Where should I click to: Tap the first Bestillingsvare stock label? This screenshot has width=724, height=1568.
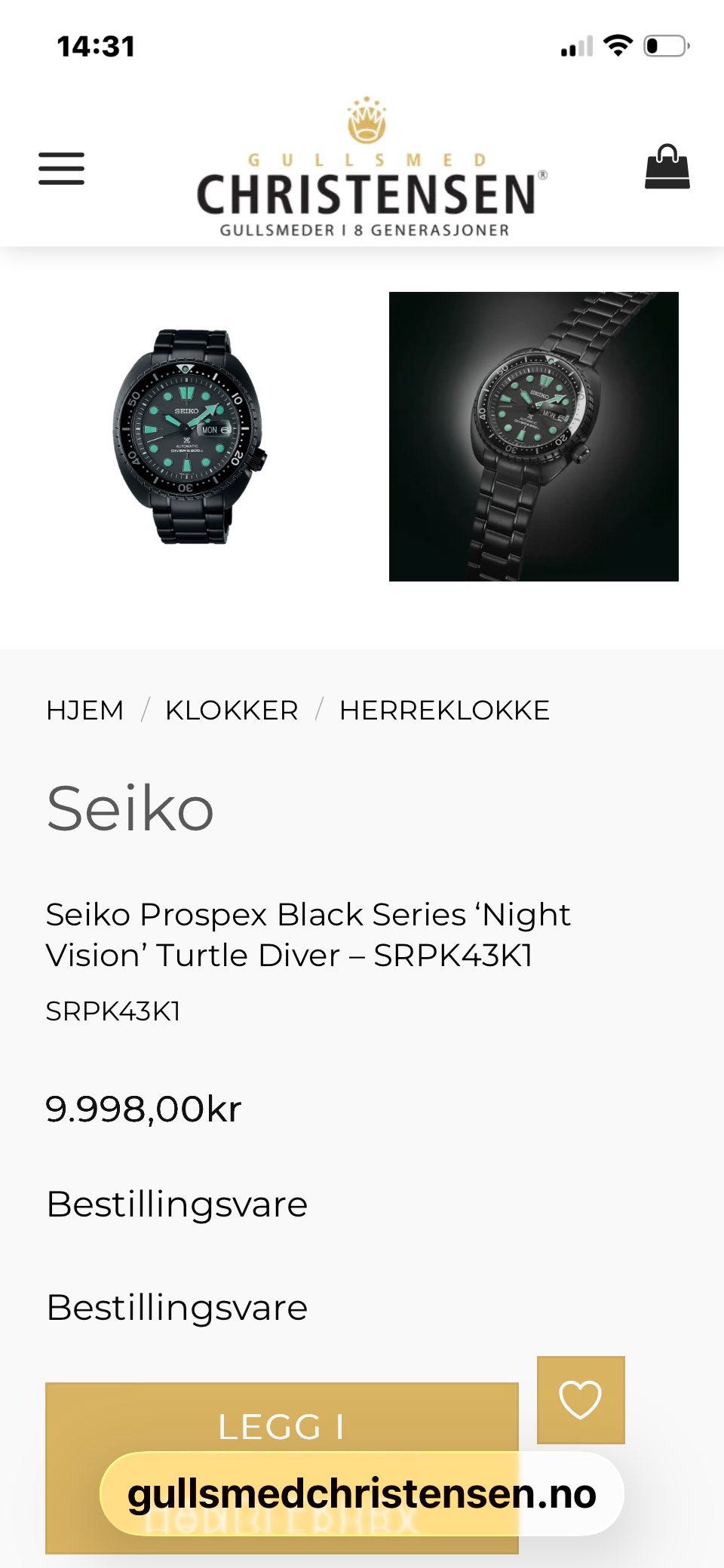176,1204
